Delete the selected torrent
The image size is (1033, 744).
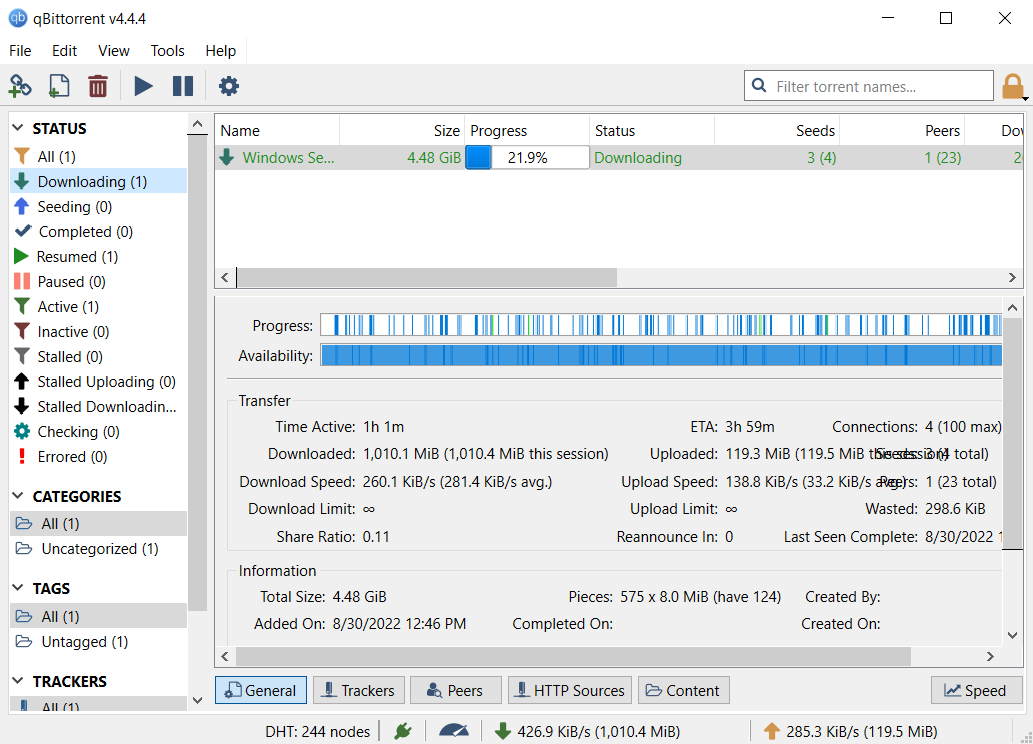(x=97, y=86)
